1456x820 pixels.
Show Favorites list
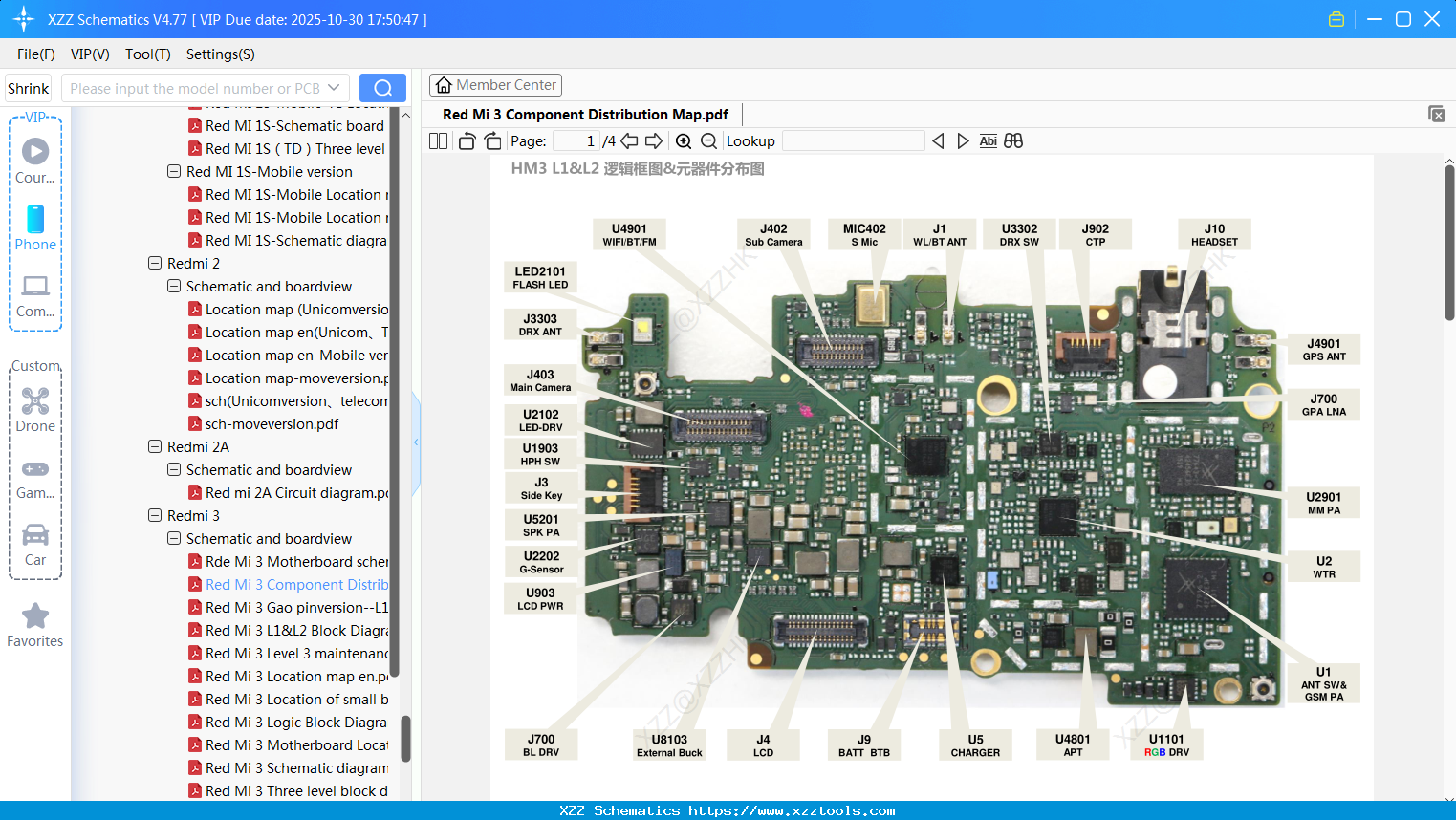tap(35, 625)
